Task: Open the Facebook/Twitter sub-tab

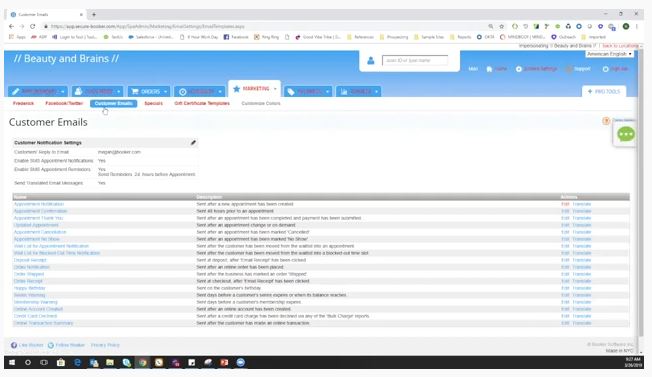Action: pos(64,103)
